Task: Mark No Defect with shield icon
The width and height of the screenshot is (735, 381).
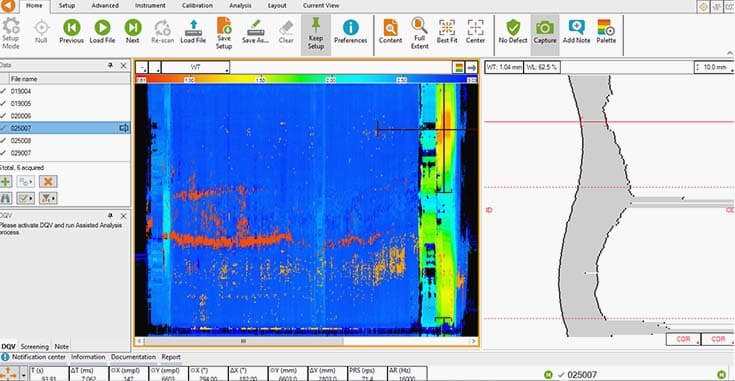Action: tap(513, 28)
